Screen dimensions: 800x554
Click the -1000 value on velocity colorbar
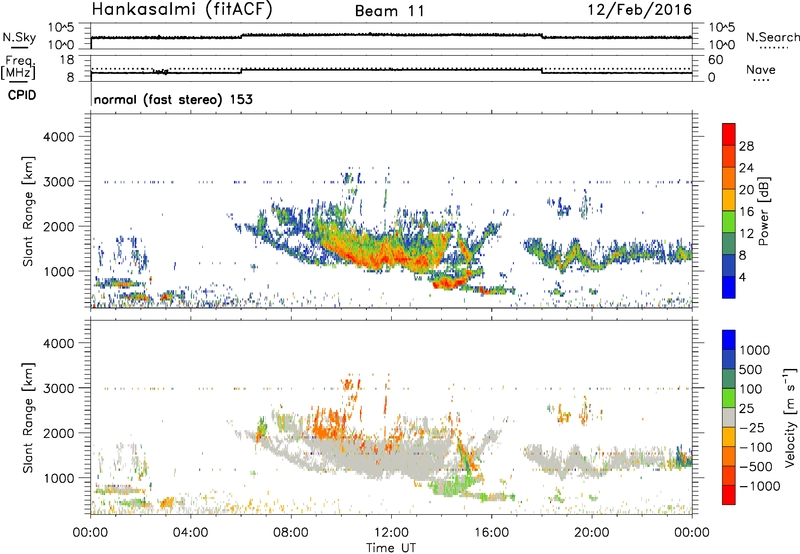point(760,486)
